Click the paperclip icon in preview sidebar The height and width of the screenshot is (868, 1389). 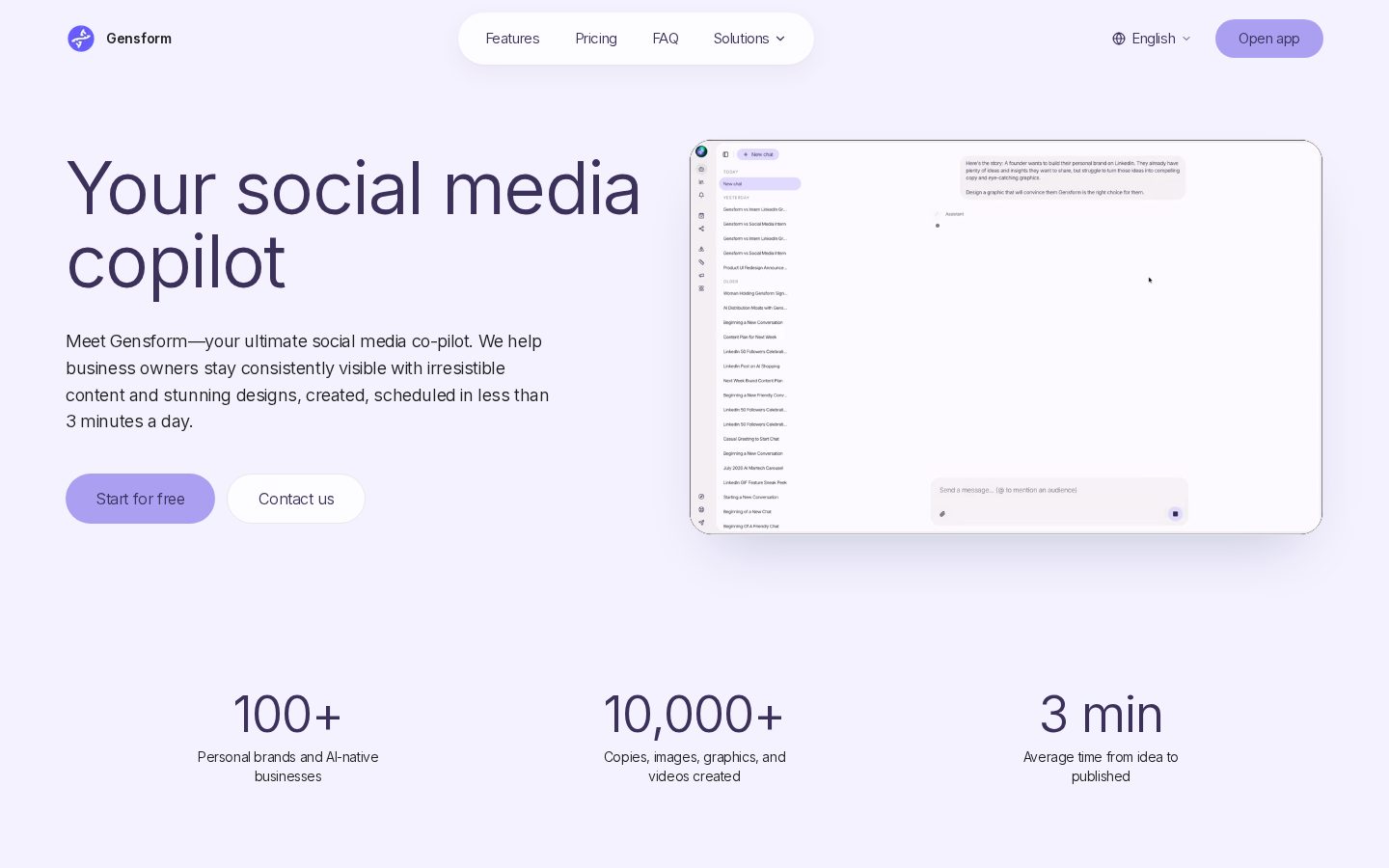(701, 261)
